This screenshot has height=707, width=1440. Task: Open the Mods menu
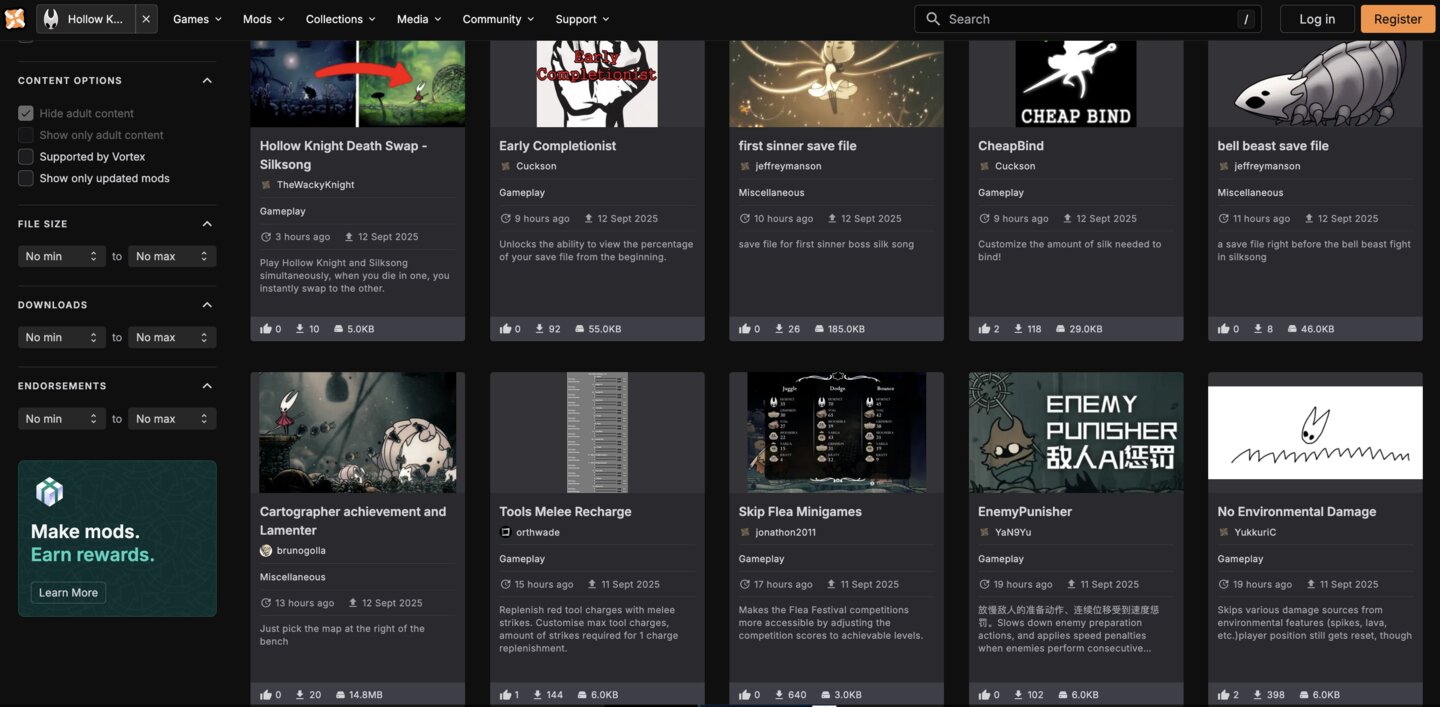pos(263,19)
